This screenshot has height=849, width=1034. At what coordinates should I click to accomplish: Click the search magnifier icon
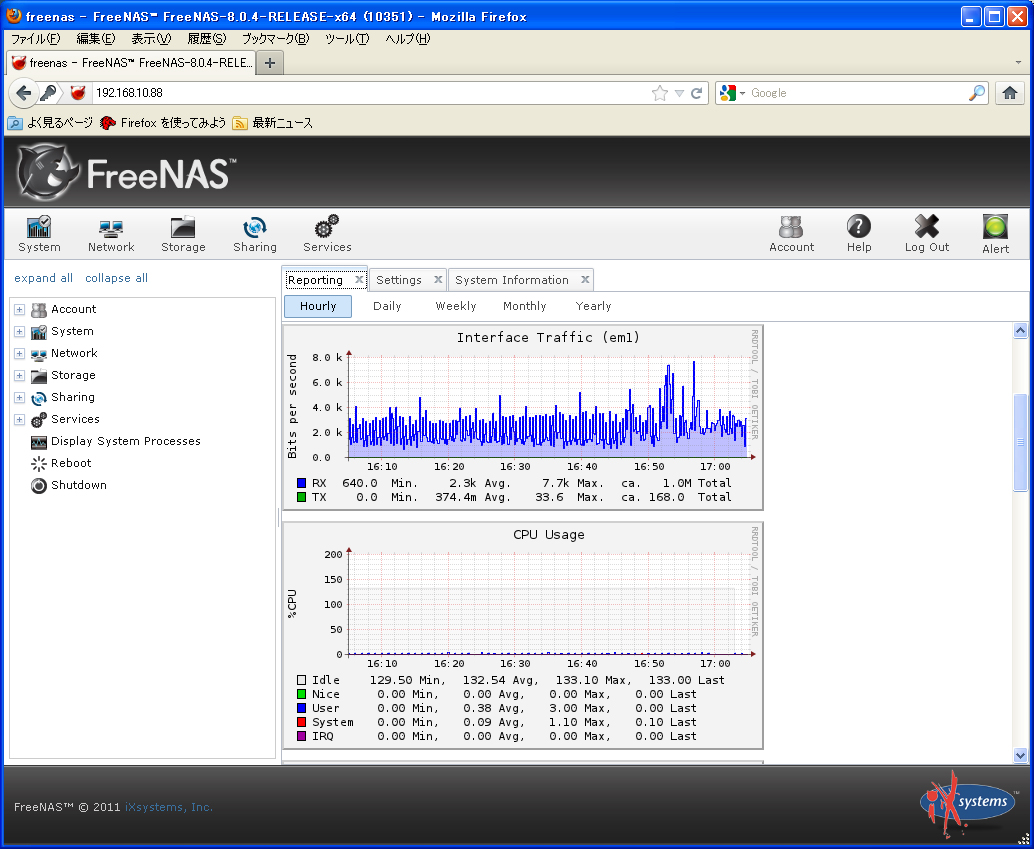pyautogui.click(x=977, y=93)
